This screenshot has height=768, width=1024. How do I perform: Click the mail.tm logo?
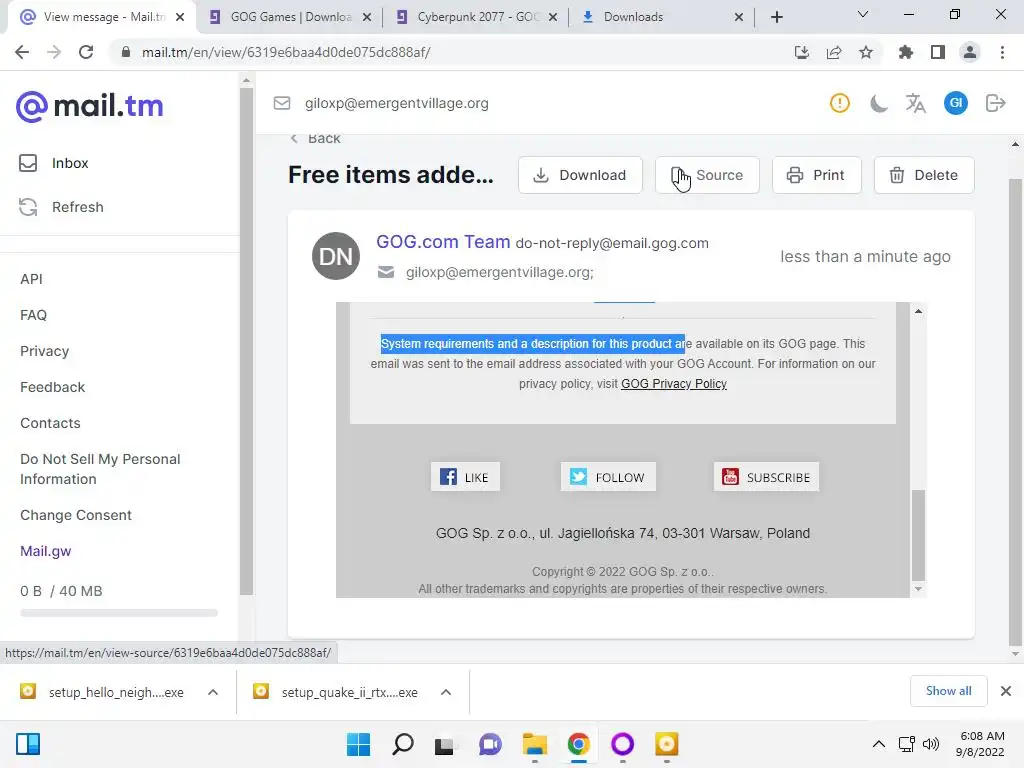coord(89,106)
